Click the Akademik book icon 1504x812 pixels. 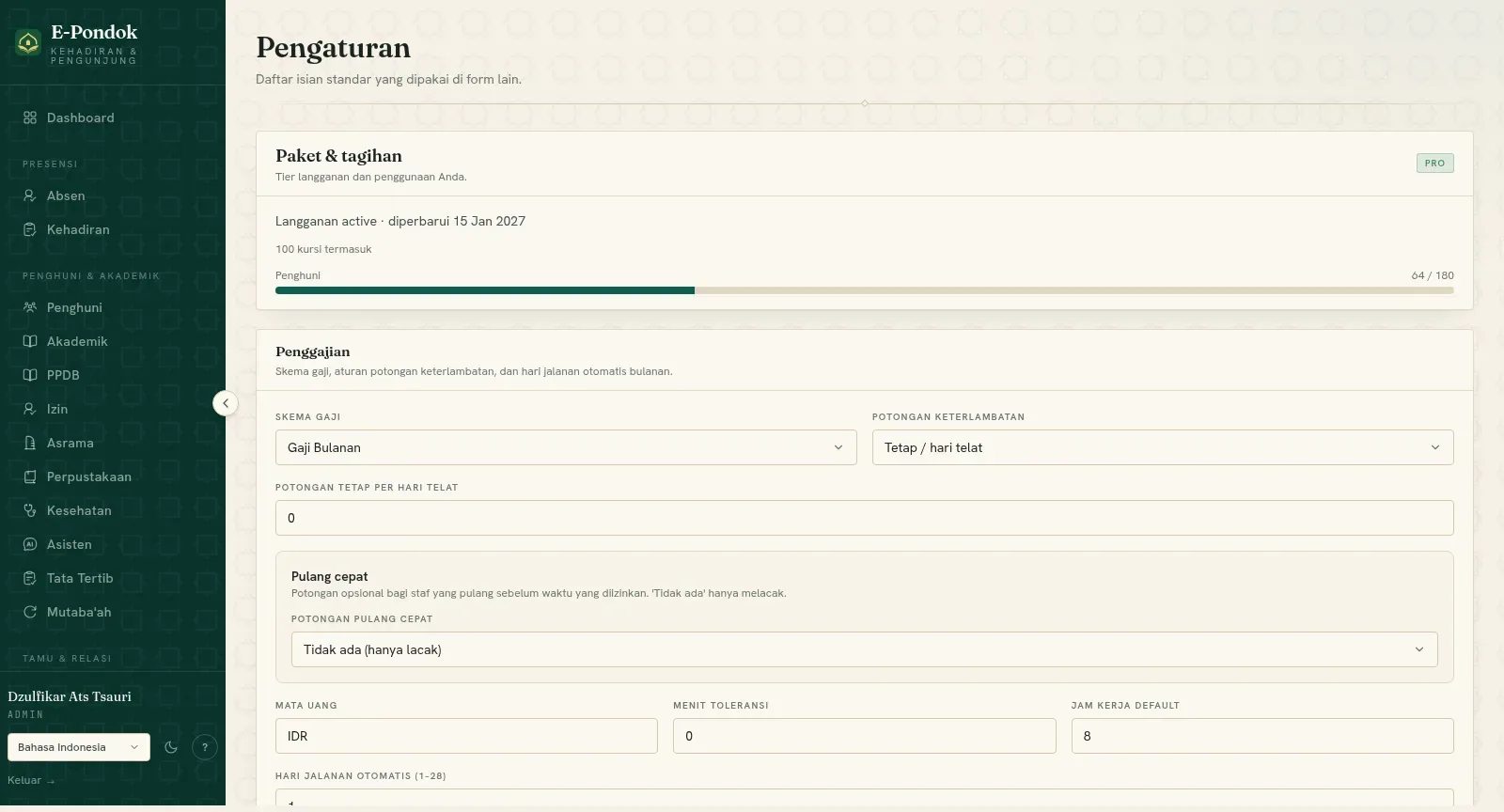click(x=30, y=341)
